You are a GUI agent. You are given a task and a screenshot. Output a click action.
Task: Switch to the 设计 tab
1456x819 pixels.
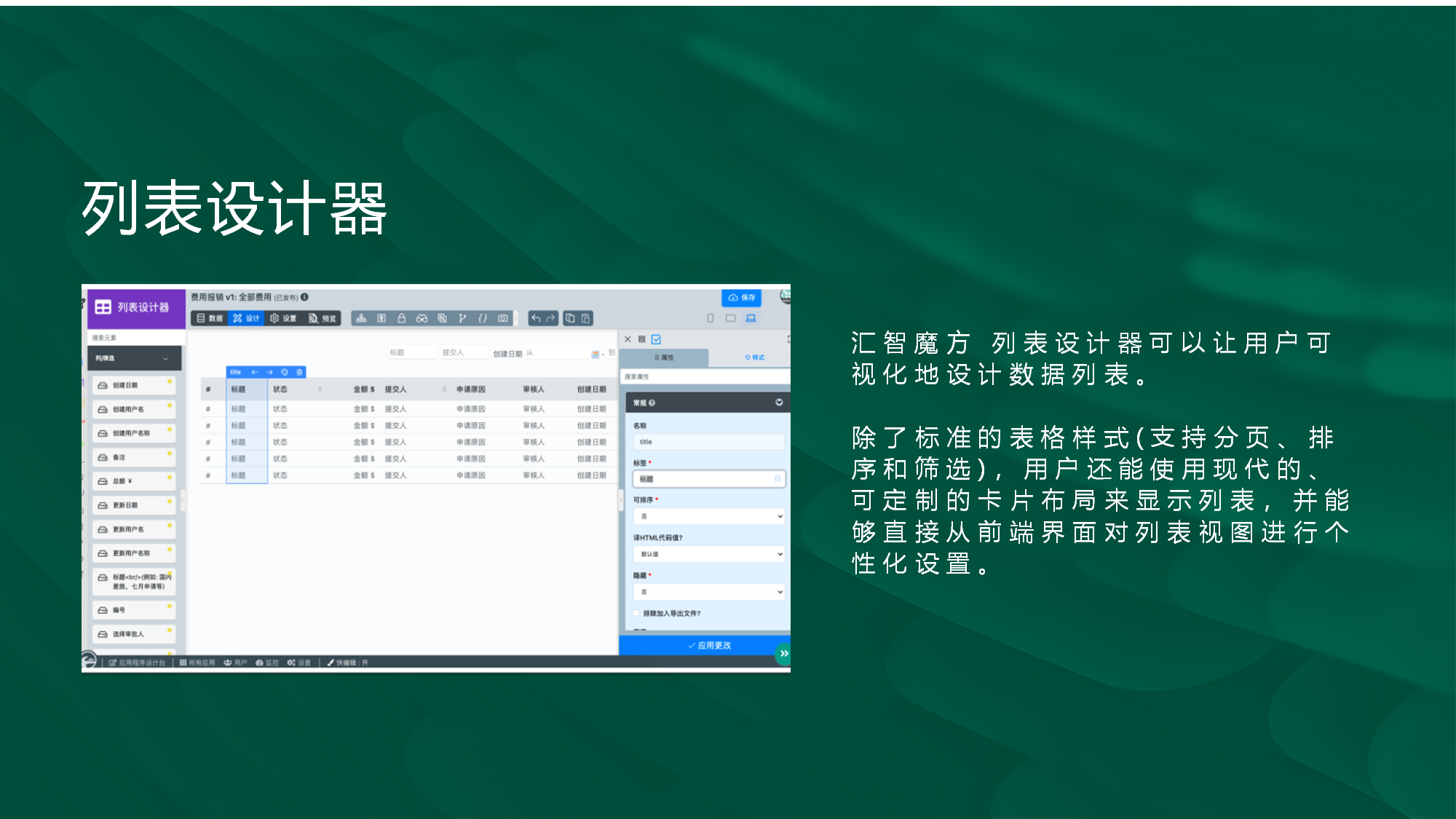click(x=246, y=318)
